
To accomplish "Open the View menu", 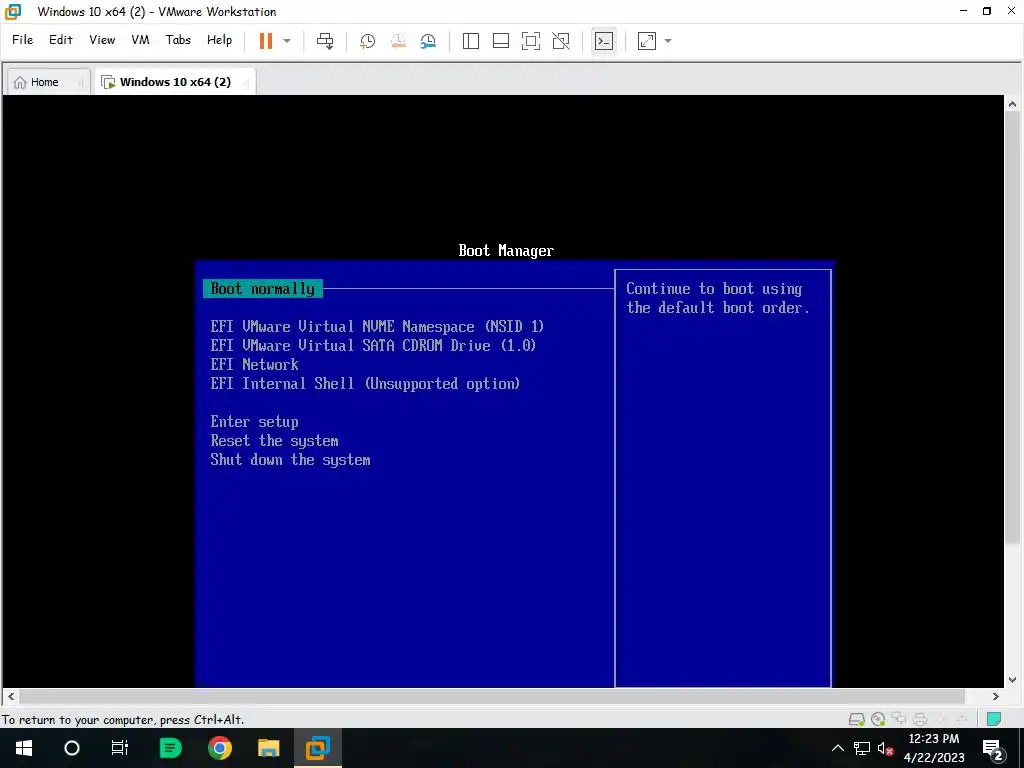I will [102, 40].
